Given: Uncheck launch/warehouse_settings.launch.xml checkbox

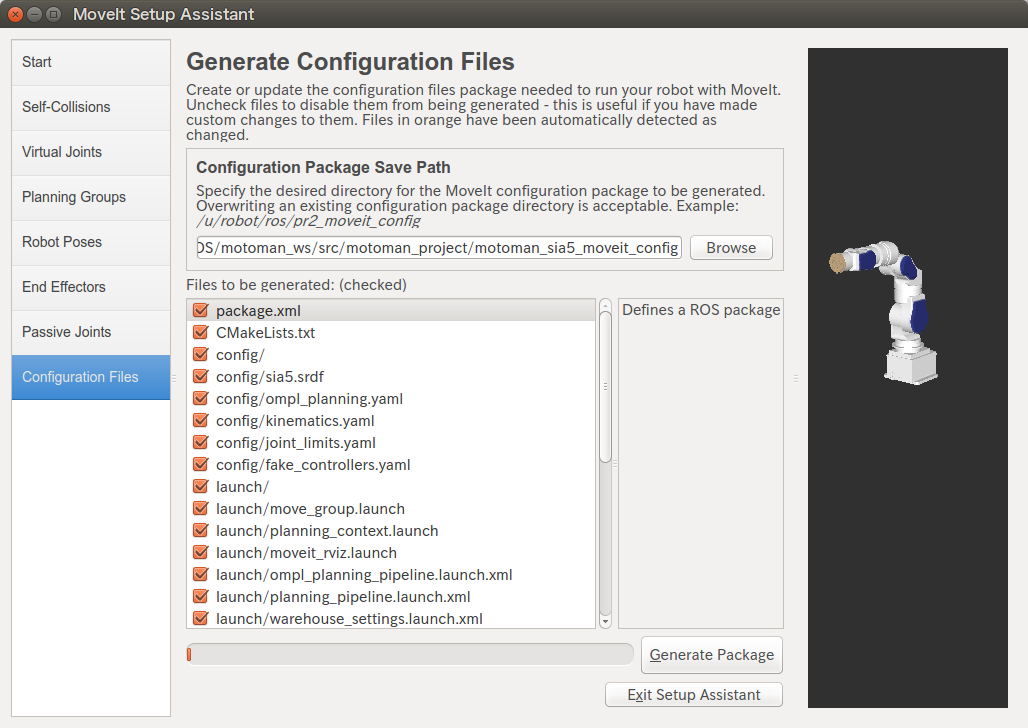Looking at the screenshot, I should click(x=201, y=618).
